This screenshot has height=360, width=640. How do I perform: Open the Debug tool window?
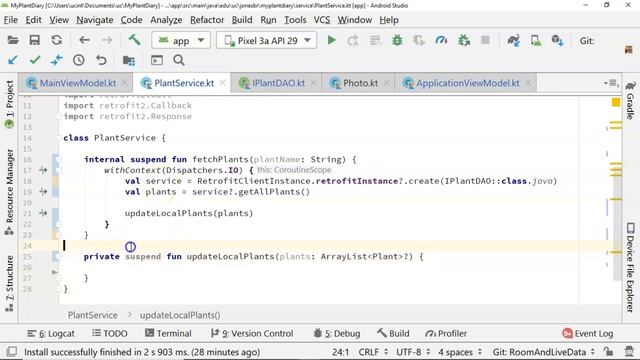[337, 333]
